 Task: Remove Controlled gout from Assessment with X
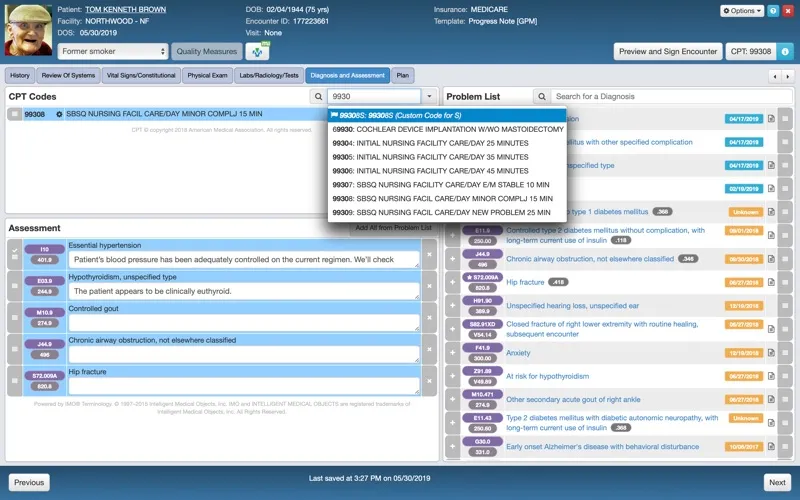coord(430,317)
